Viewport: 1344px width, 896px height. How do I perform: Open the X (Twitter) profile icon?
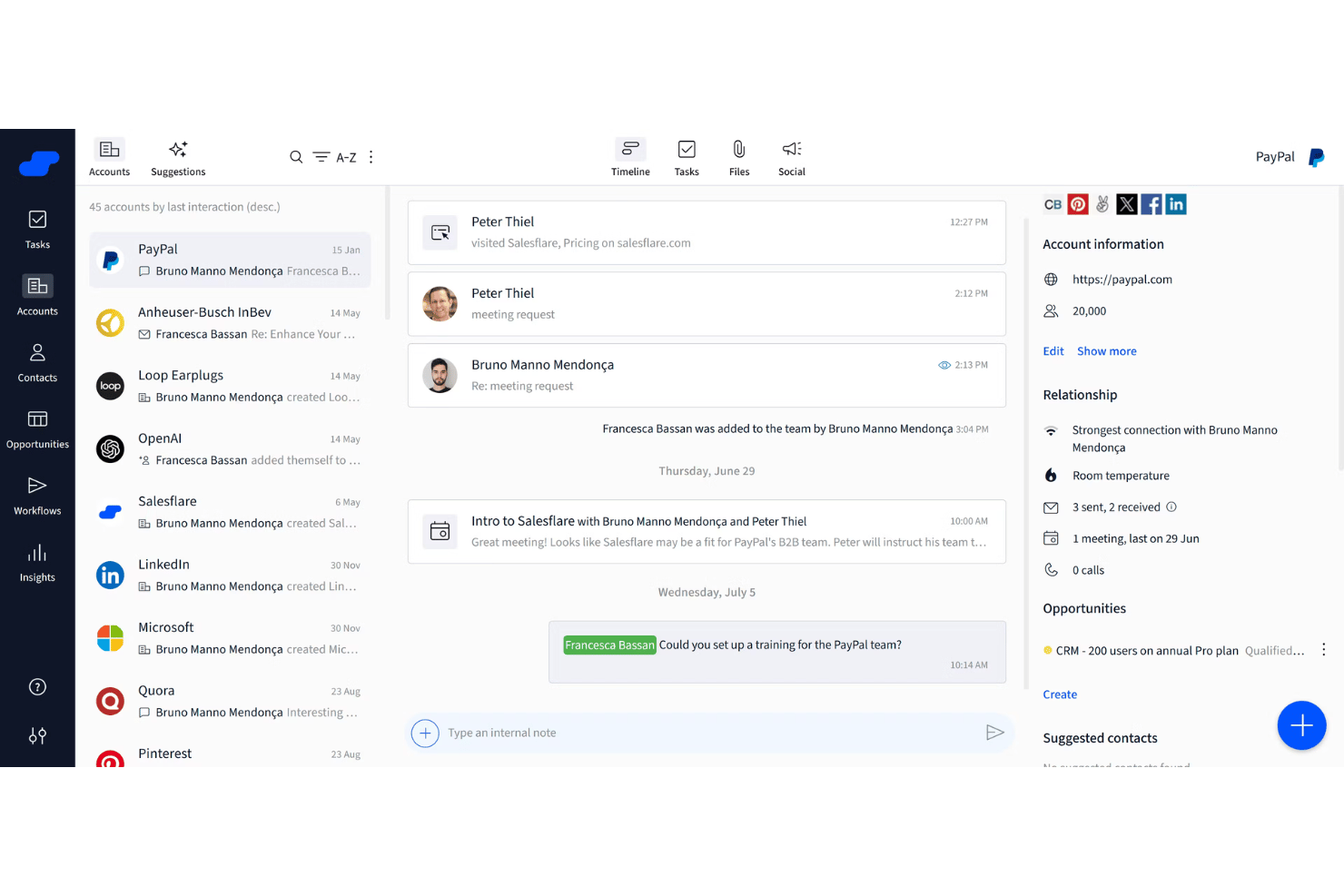point(1127,204)
